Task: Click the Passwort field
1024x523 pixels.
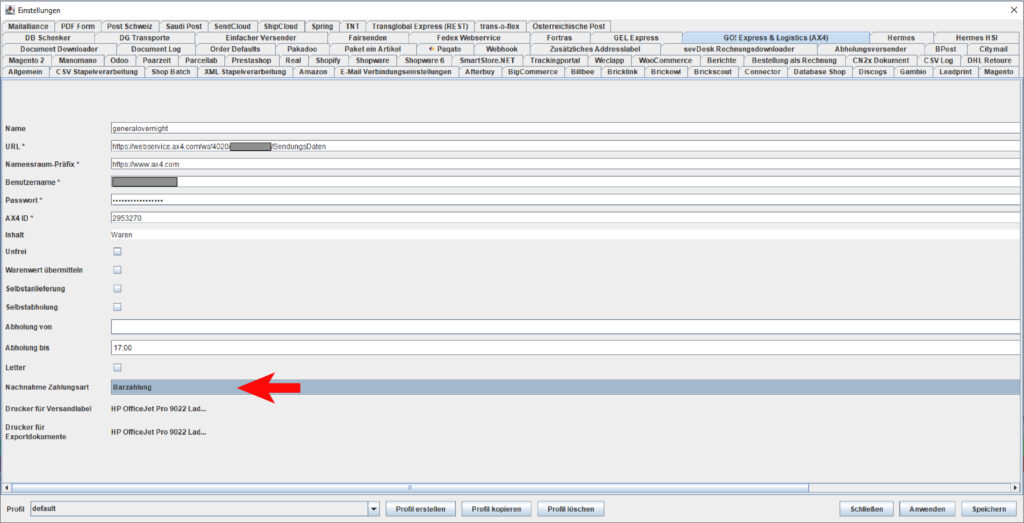Action: [566, 200]
